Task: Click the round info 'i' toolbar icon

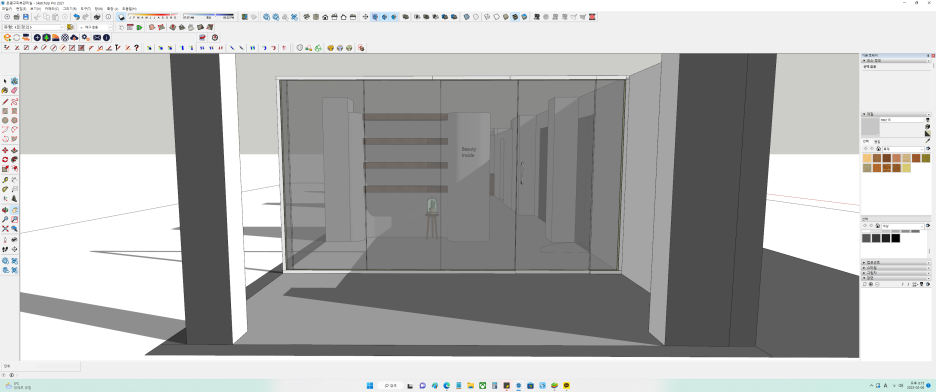Action: click(106, 38)
